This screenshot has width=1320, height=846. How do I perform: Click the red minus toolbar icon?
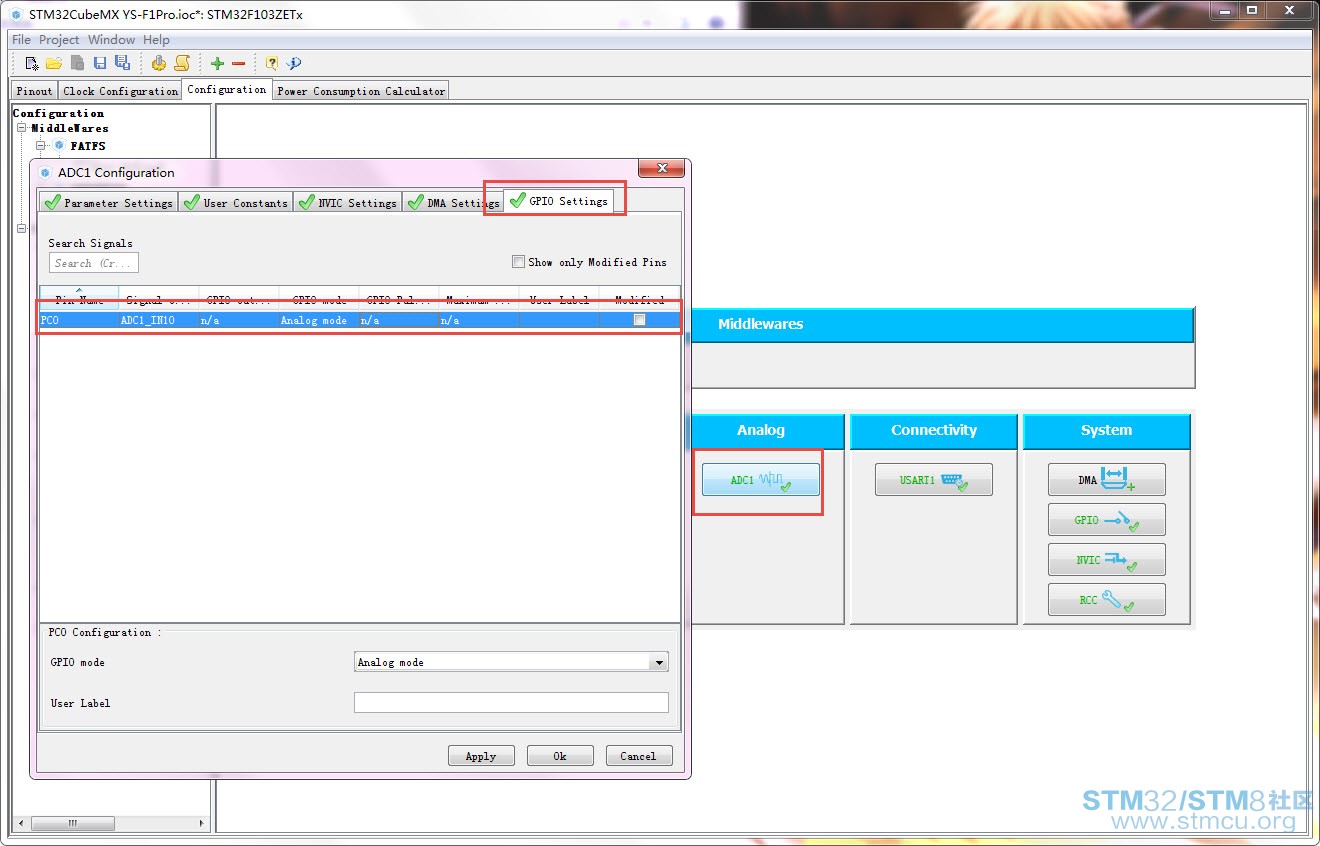tap(238, 63)
